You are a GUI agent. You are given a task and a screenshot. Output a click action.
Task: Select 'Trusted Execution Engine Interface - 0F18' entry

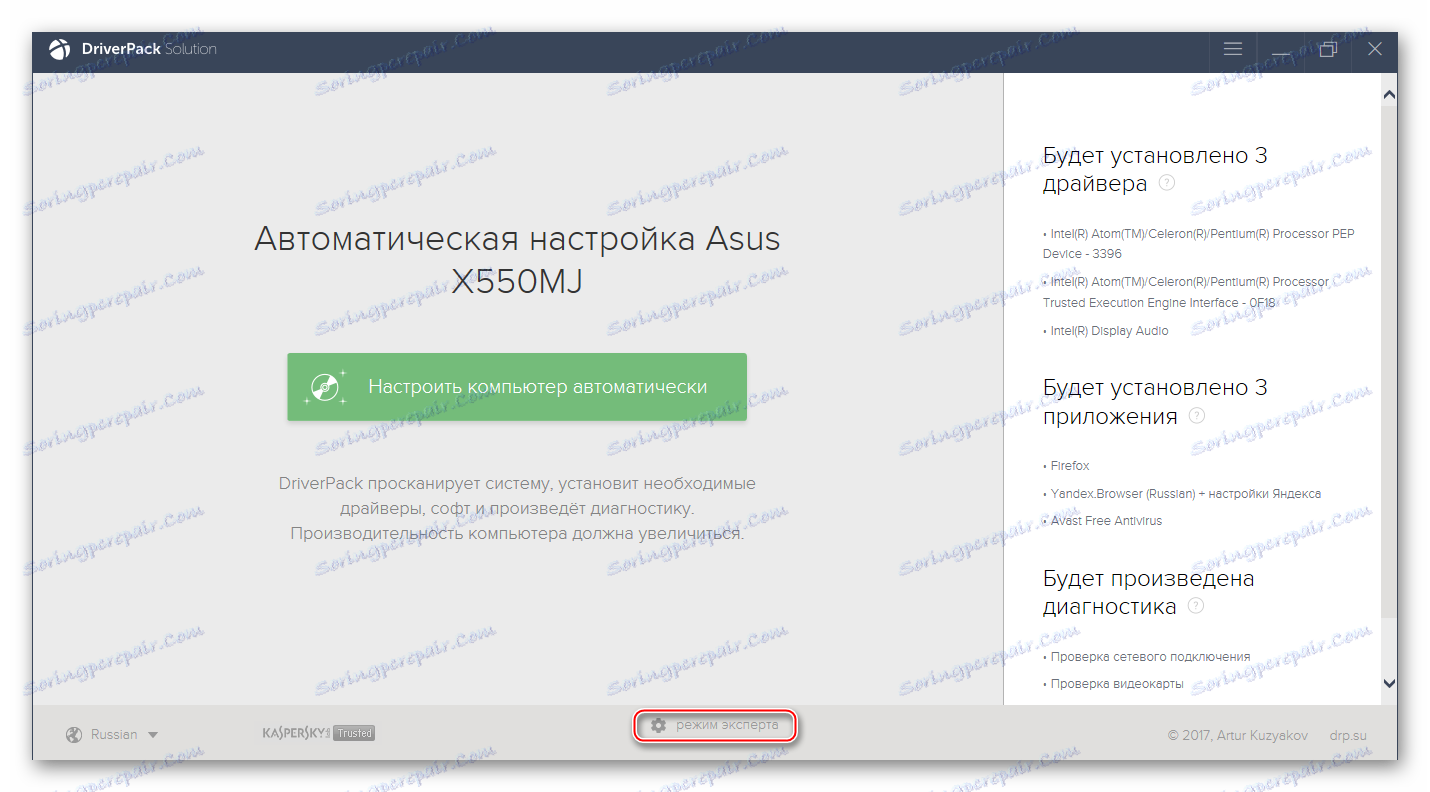point(1186,292)
